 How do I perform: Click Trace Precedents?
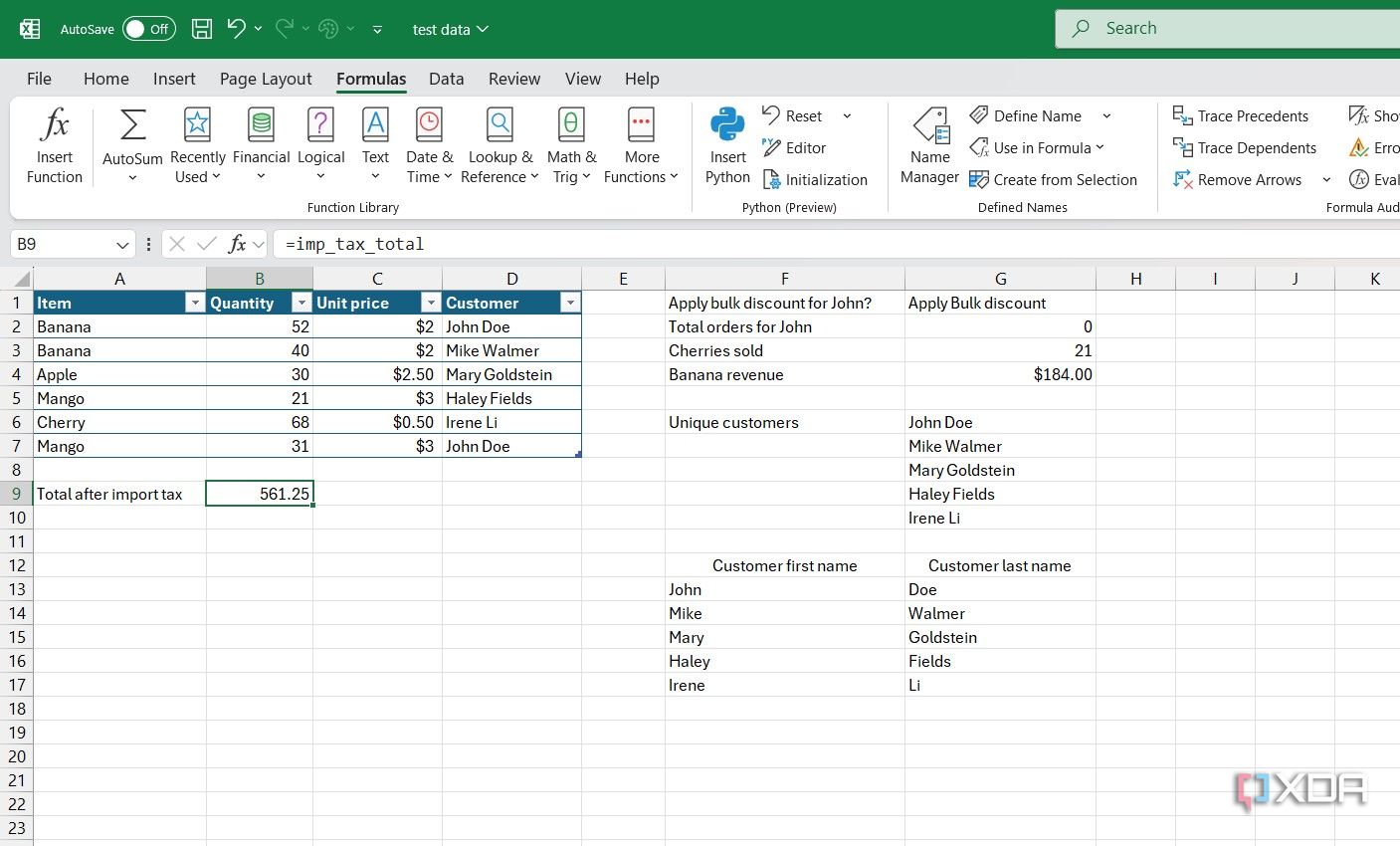tap(1241, 116)
